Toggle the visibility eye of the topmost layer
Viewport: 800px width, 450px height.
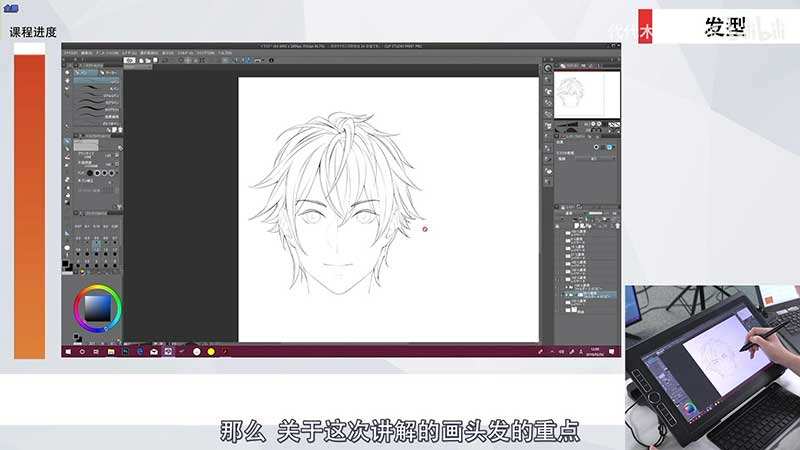point(561,230)
